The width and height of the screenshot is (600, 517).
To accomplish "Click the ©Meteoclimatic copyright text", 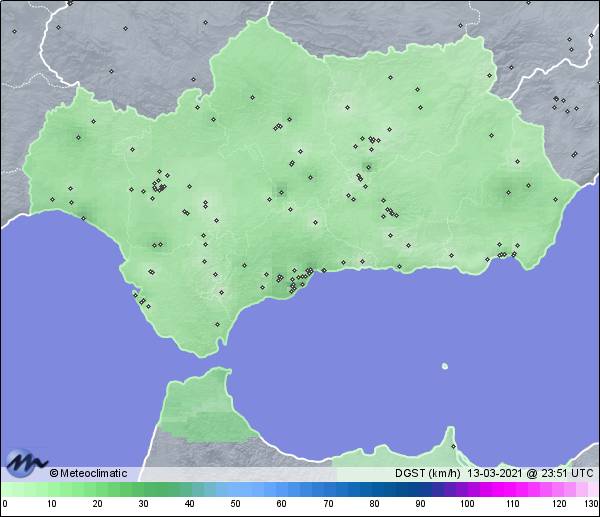I will coord(88,473).
